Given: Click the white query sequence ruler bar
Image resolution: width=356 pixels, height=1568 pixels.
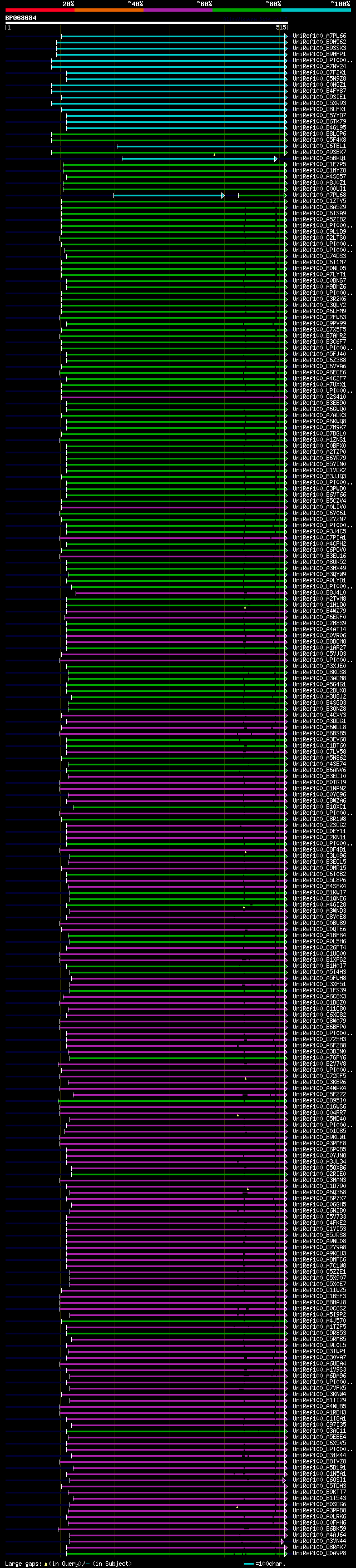Looking at the screenshot, I should coord(147,23).
